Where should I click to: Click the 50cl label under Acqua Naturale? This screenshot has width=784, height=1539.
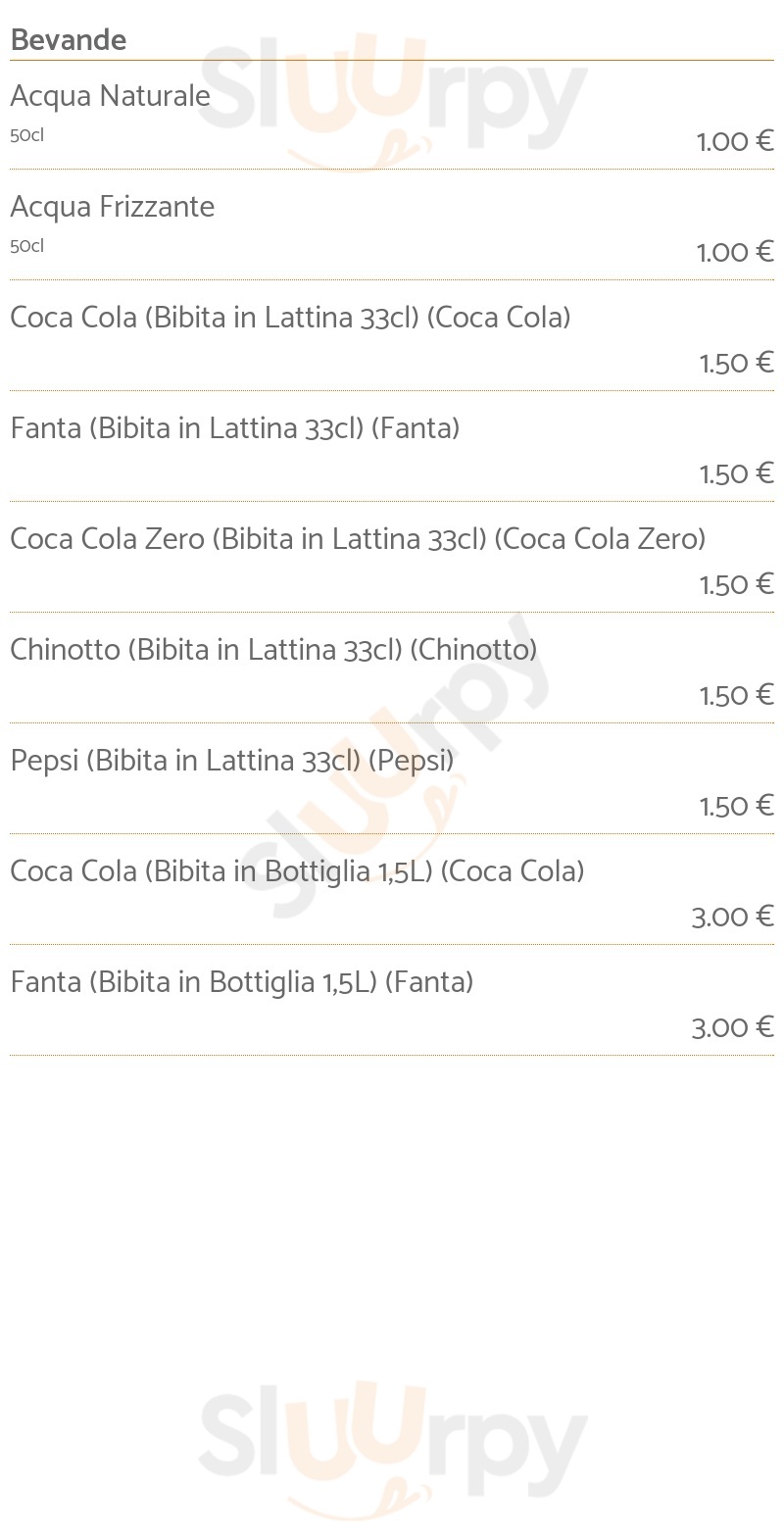(27, 135)
